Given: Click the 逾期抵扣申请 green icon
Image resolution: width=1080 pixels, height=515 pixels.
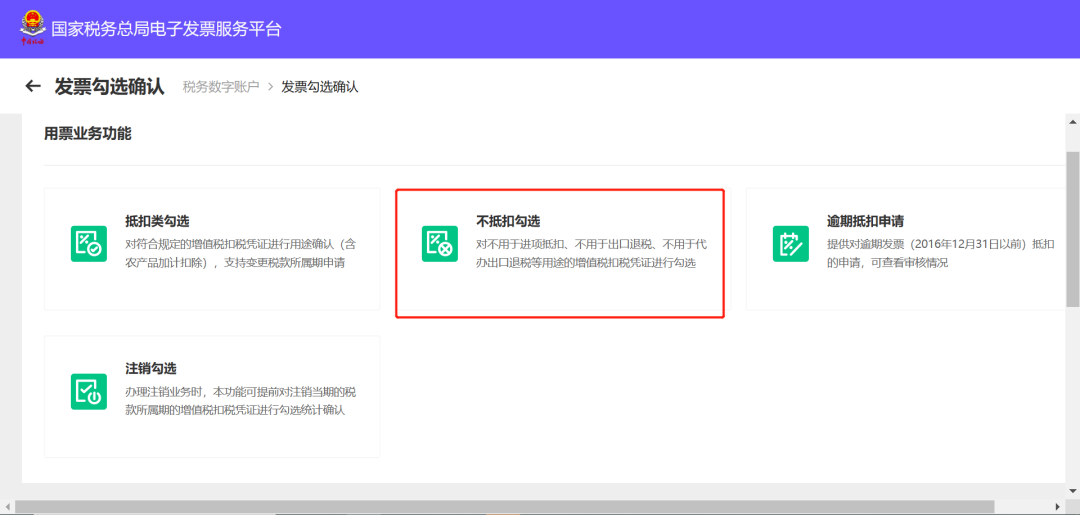Looking at the screenshot, I should pos(790,244).
